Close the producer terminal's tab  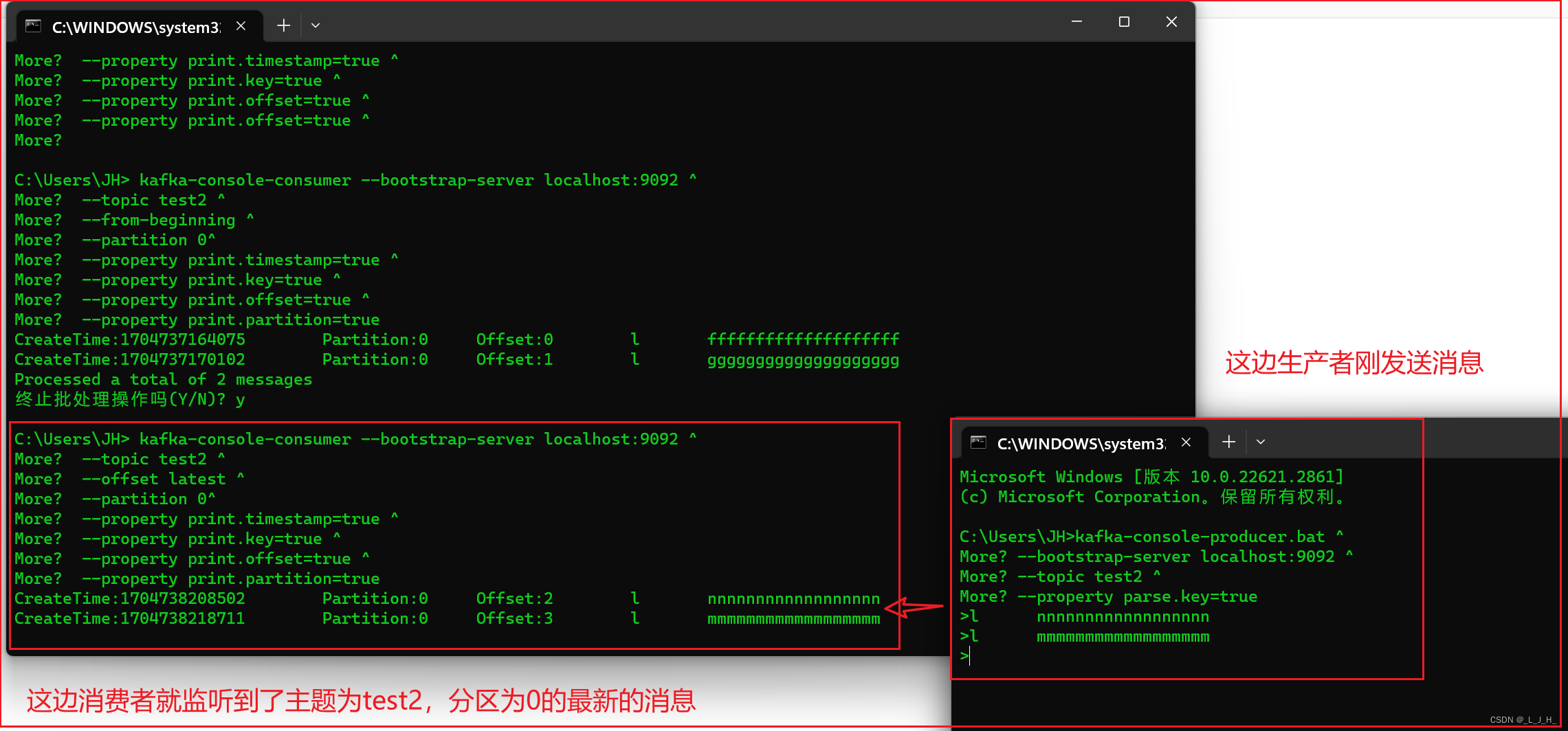[1186, 442]
